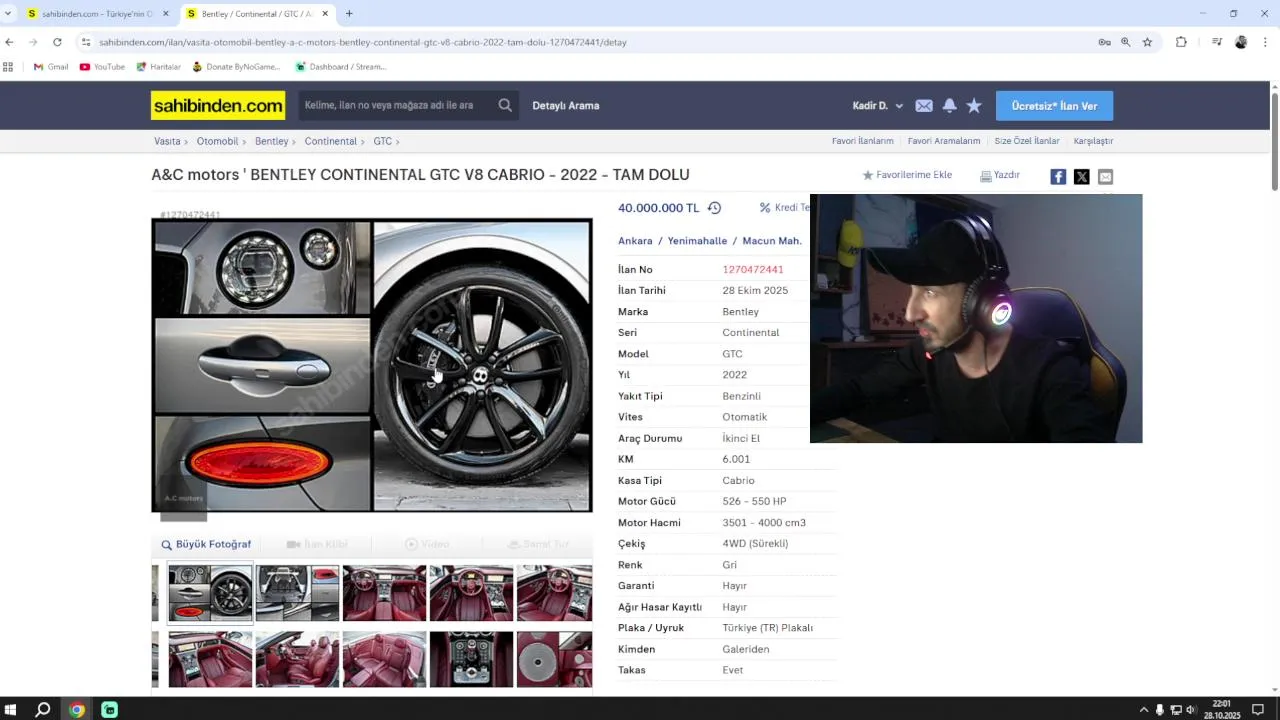Share listing on X
The height and width of the screenshot is (720, 1280).
pos(1082,177)
